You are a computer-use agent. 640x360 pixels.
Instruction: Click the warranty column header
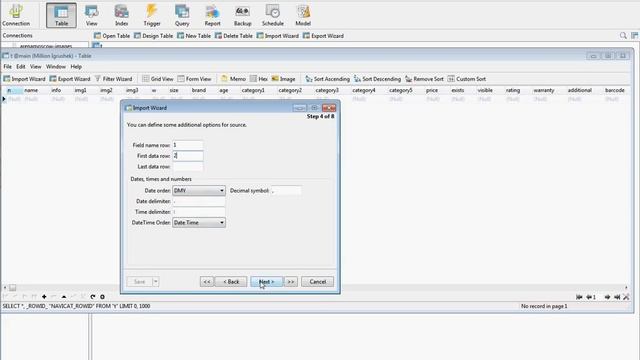[544, 90]
